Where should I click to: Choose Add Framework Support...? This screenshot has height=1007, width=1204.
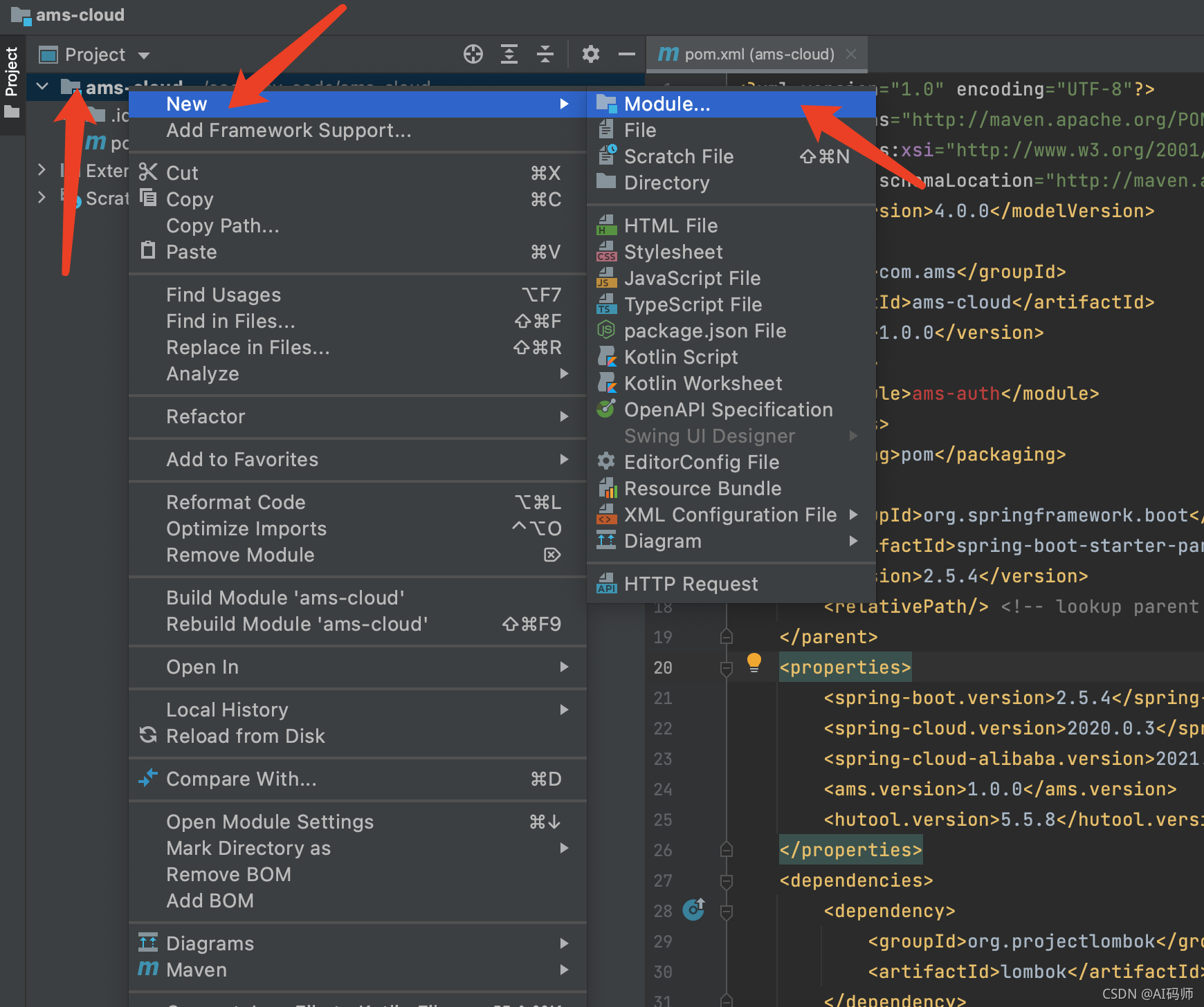[x=358, y=130]
